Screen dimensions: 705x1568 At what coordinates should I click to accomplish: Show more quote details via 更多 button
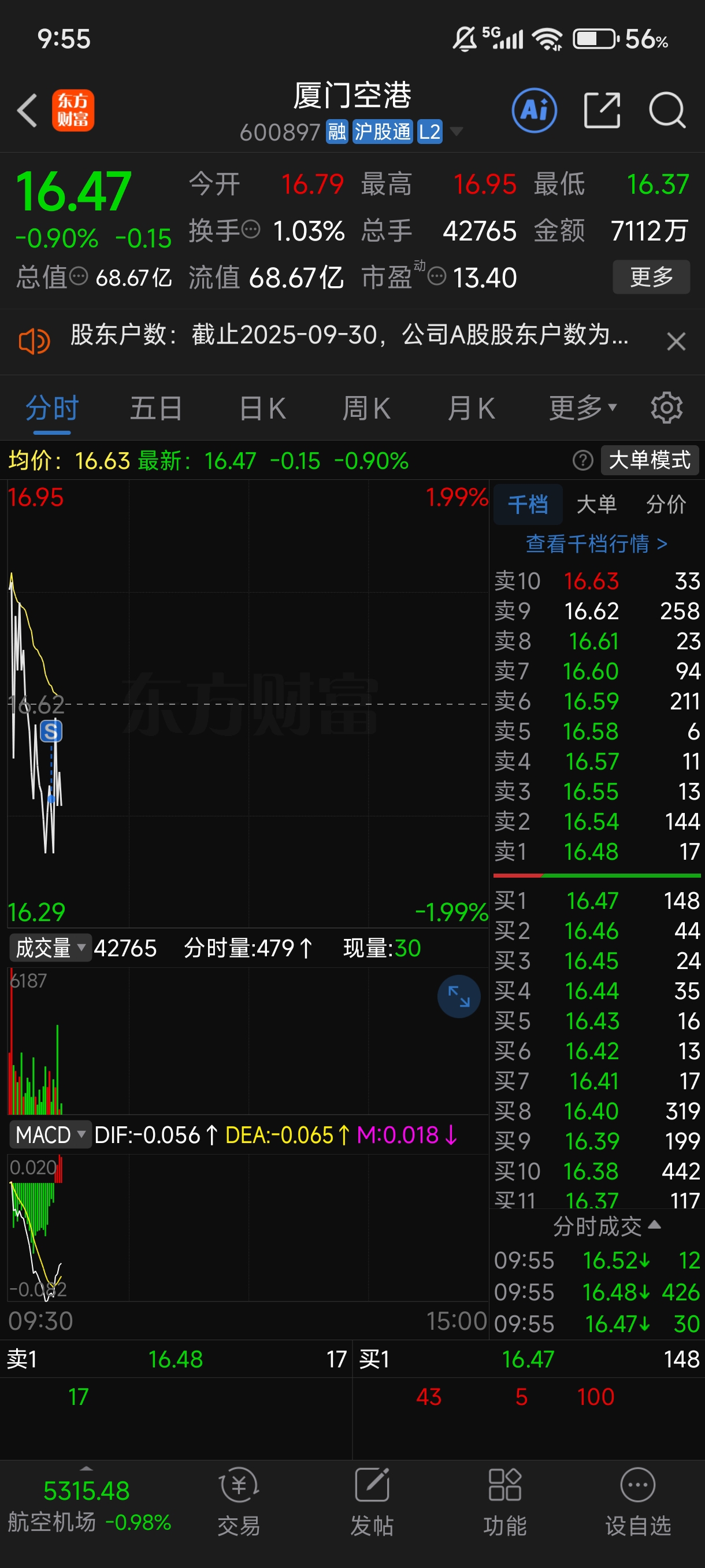coord(651,277)
